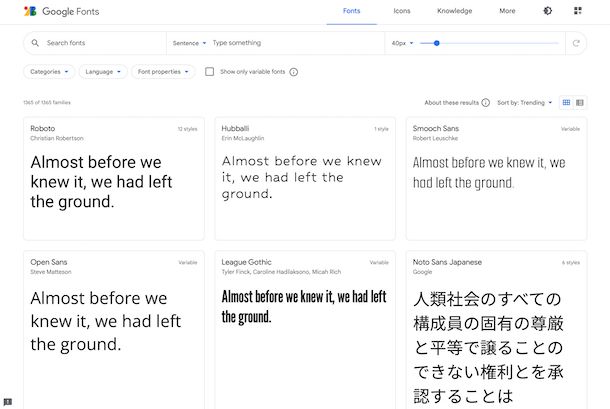Click the 1365 of 1365 families count
The image size is (610, 409).
(x=47, y=103)
